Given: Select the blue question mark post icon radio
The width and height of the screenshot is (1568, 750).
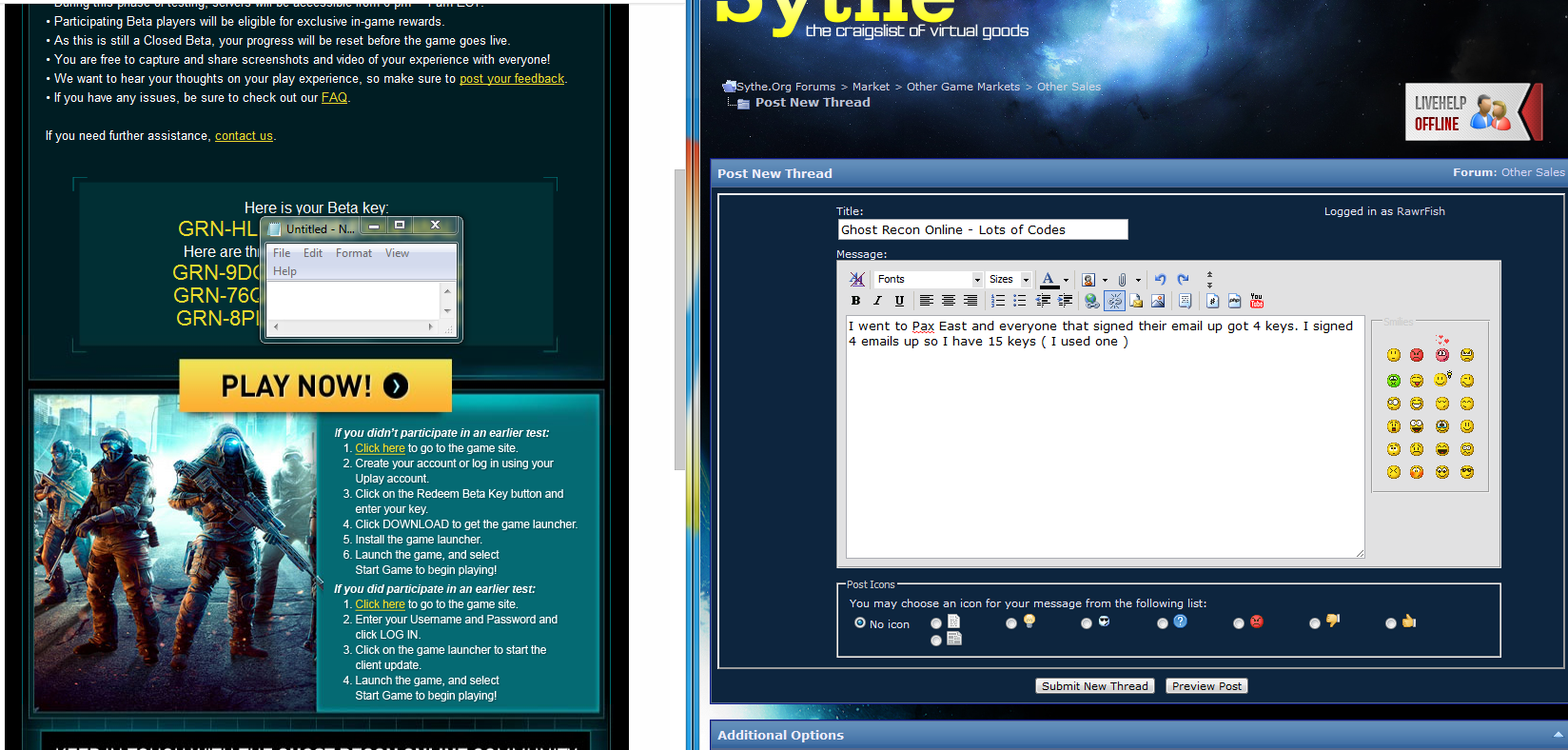Looking at the screenshot, I should click(1163, 623).
